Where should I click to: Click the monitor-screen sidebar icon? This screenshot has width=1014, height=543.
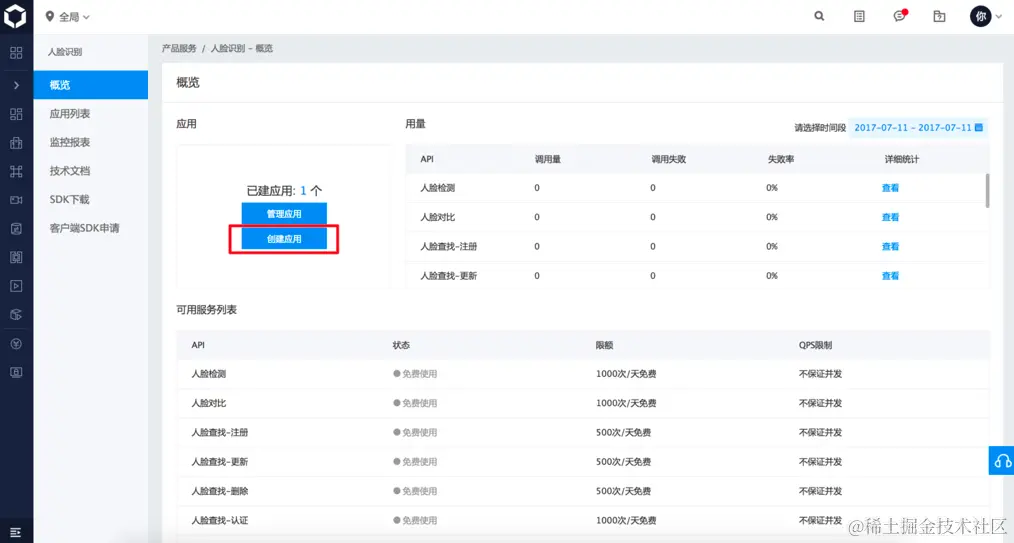click(16, 372)
